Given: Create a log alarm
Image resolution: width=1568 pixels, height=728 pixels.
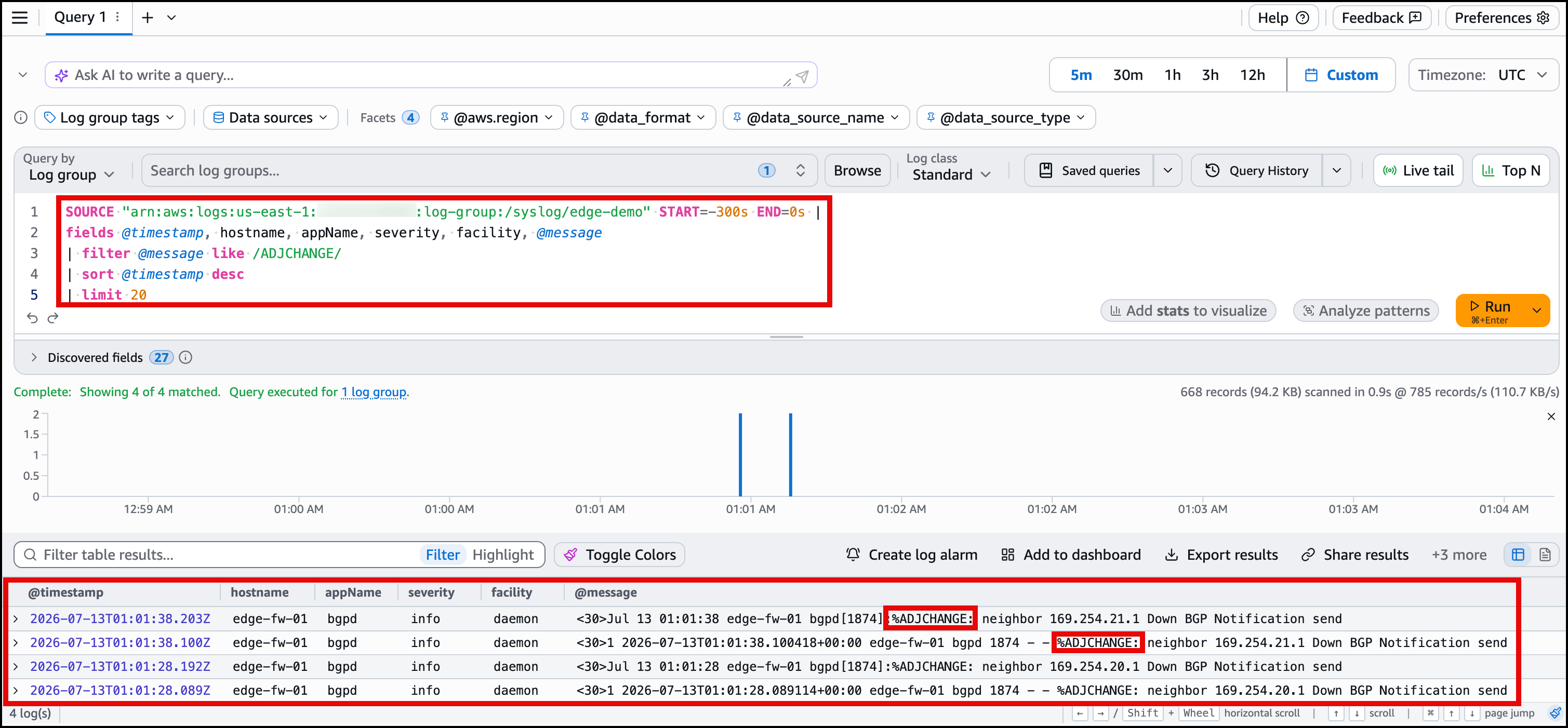Looking at the screenshot, I should 911,555.
